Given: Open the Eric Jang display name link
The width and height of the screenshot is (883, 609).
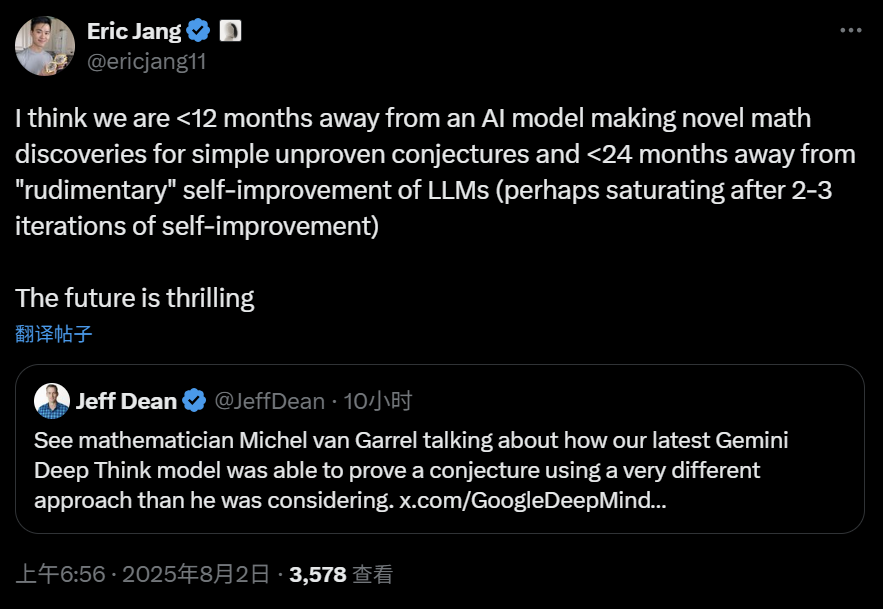Looking at the screenshot, I should tap(134, 31).
